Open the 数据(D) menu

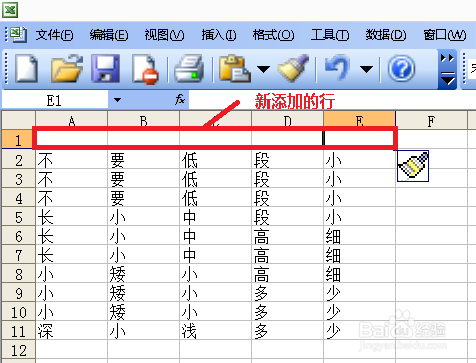(x=386, y=35)
